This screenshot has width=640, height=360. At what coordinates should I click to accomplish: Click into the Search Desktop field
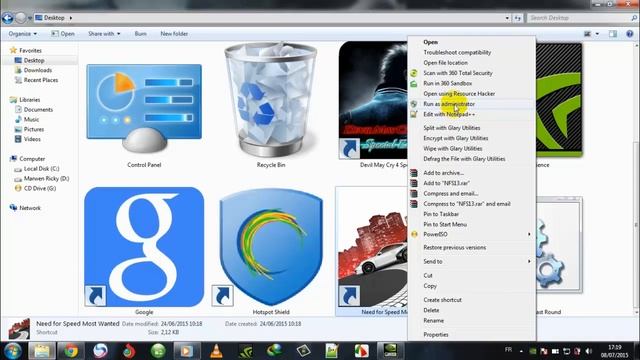pyautogui.click(x=582, y=18)
